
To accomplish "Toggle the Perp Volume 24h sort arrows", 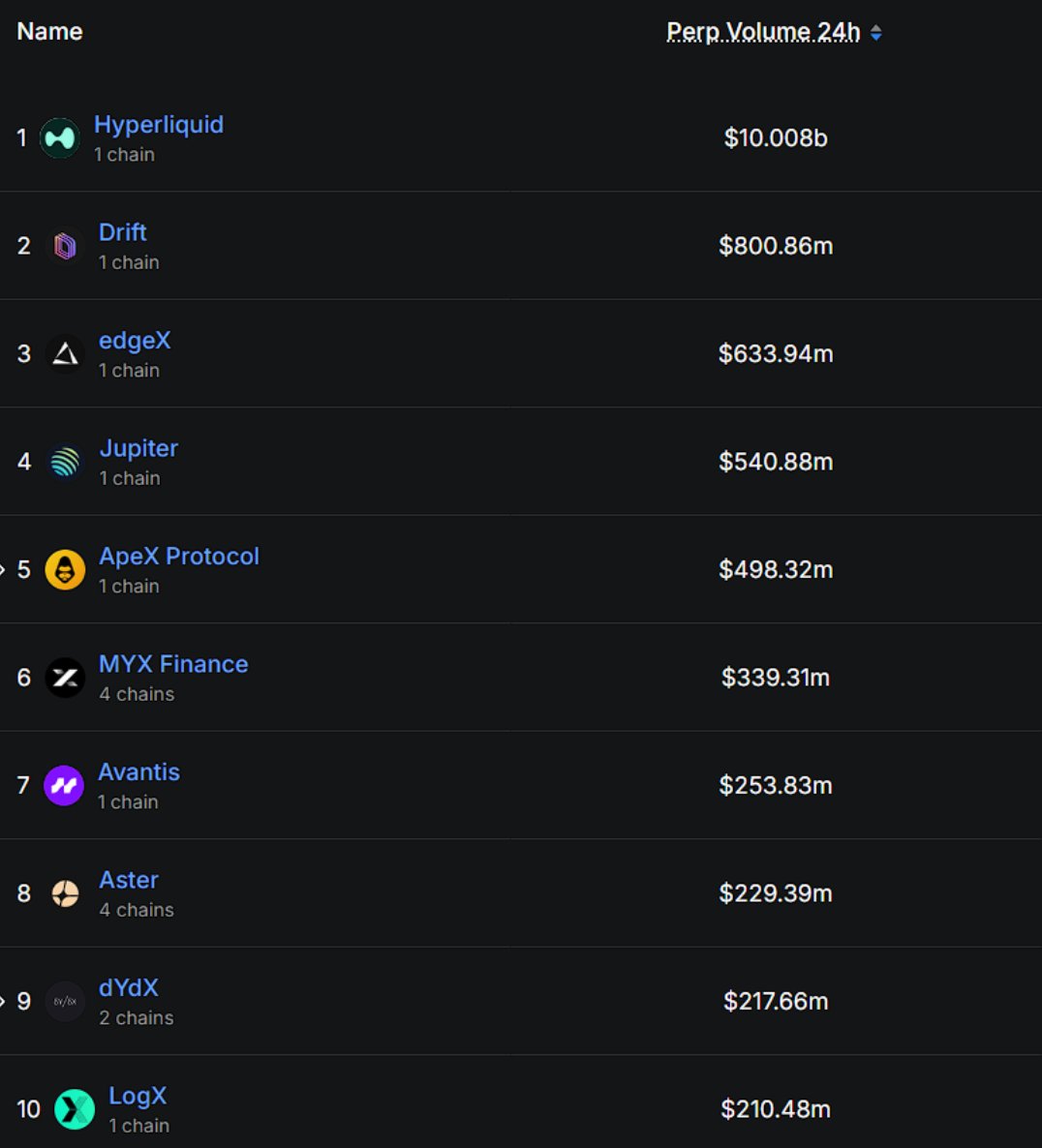I will (875, 33).
